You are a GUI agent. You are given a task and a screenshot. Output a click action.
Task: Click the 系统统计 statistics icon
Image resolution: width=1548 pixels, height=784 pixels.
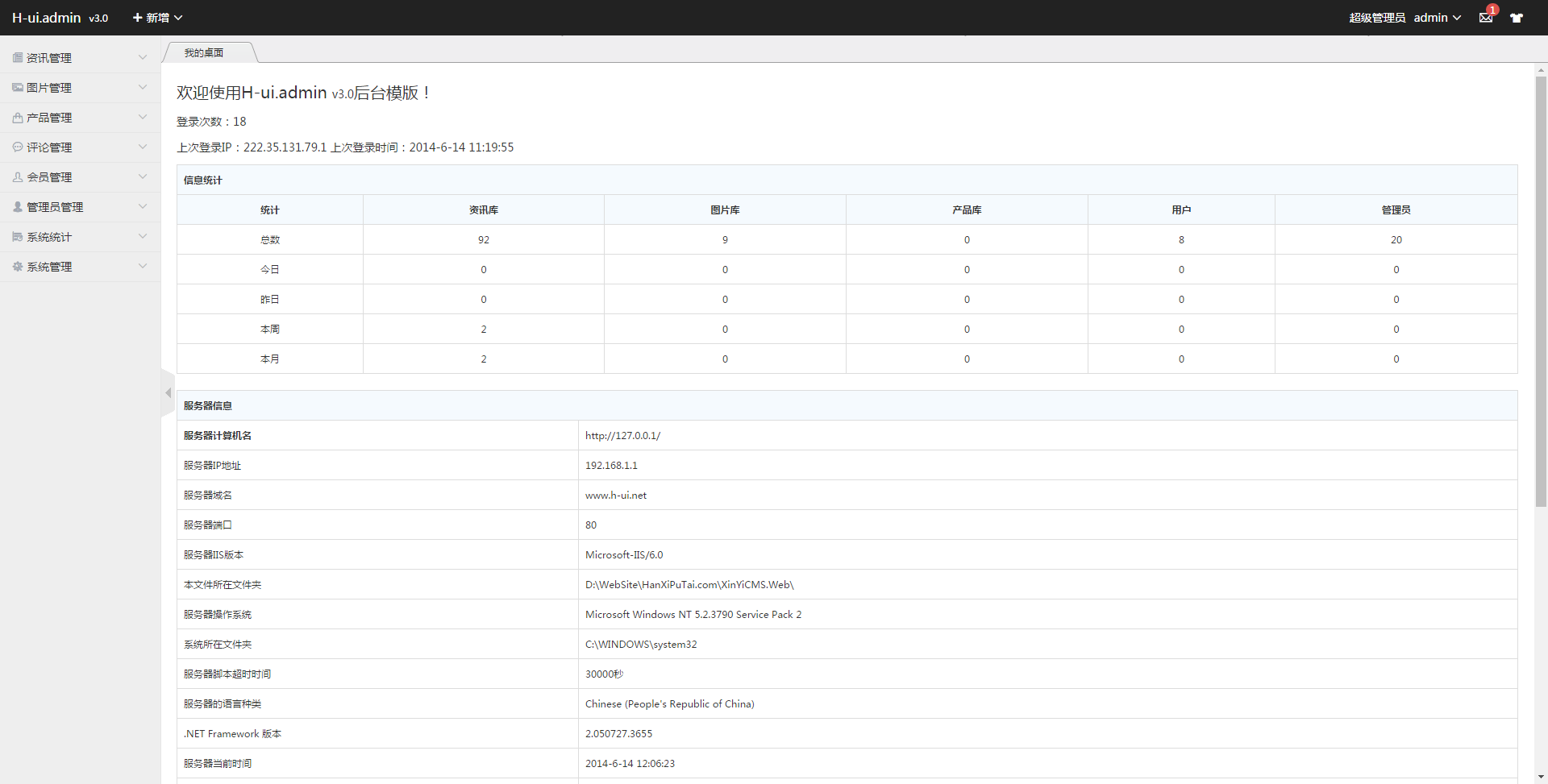tap(18, 237)
